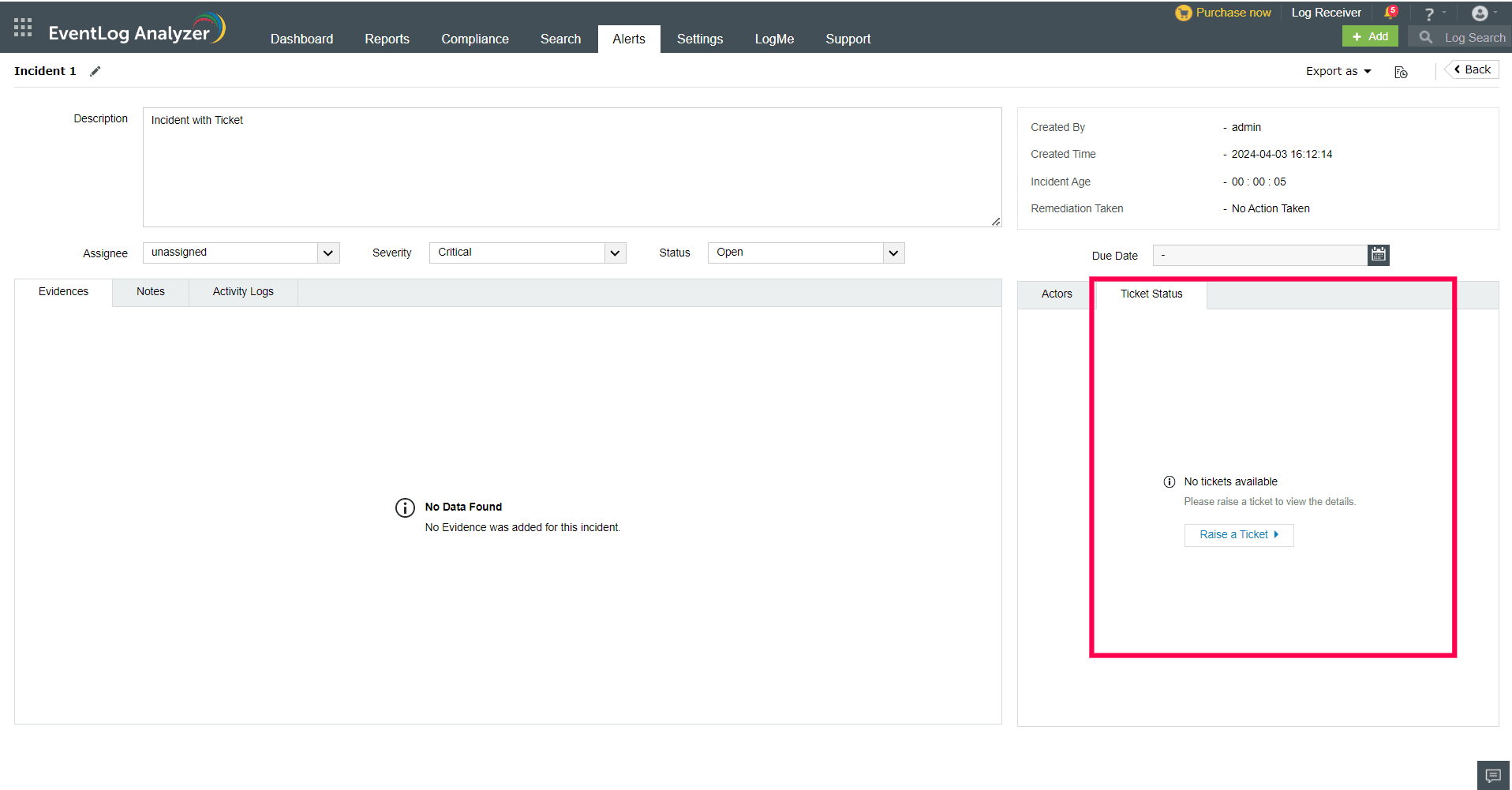Image resolution: width=1512 pixels, height=790 pixels.
Task: Select the Alerts tab
Action: (629, 39)
